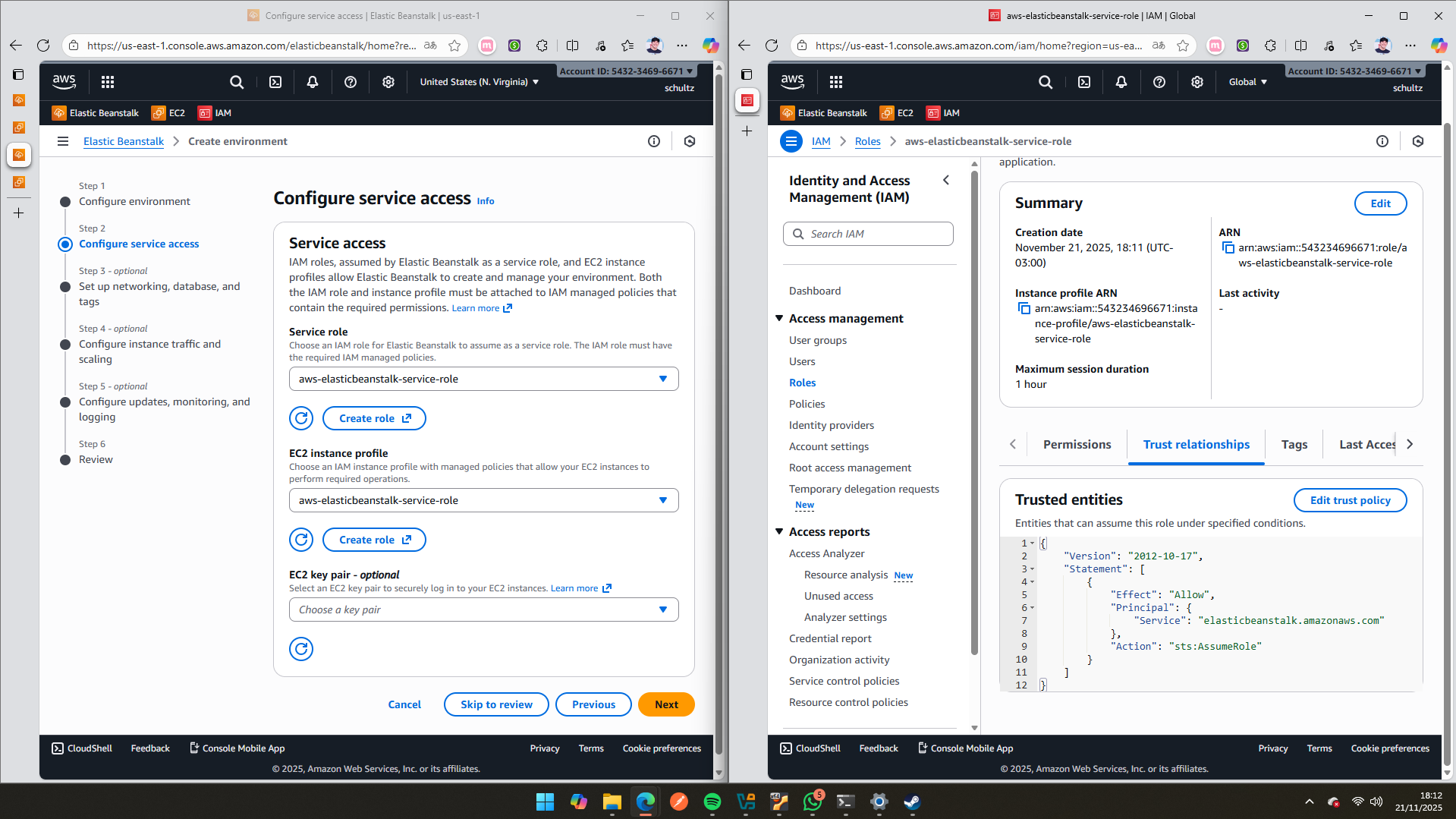Edit the role Summary
The height and width of the screenshot is (819, 1456).
click(1380, 203)
